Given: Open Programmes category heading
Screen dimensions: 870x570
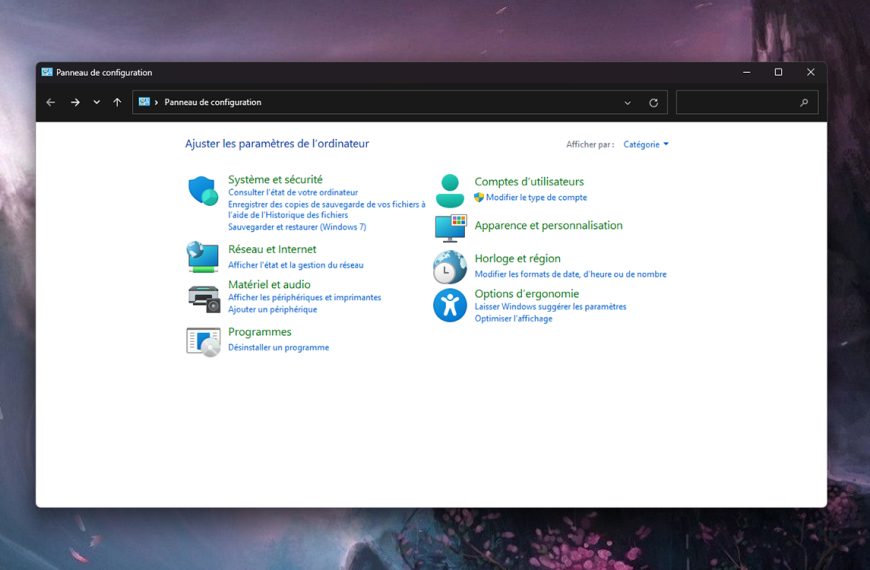Looking at the screenshot, I should click(x=260, y=332).
